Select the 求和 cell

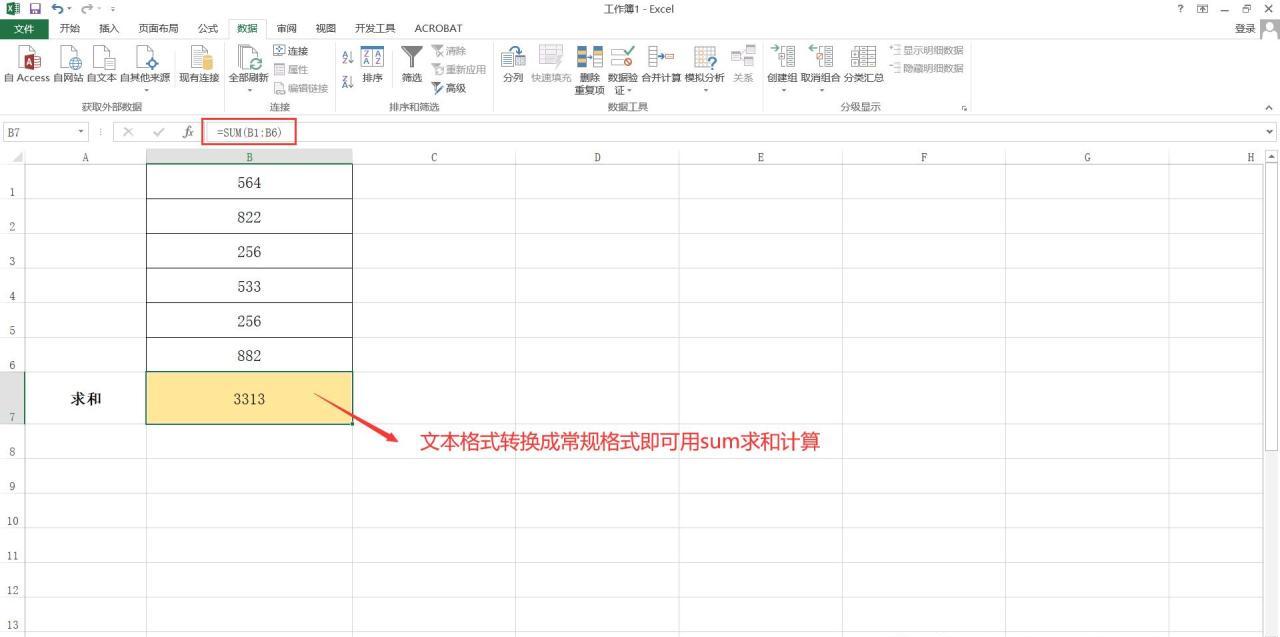click(85, 398)
